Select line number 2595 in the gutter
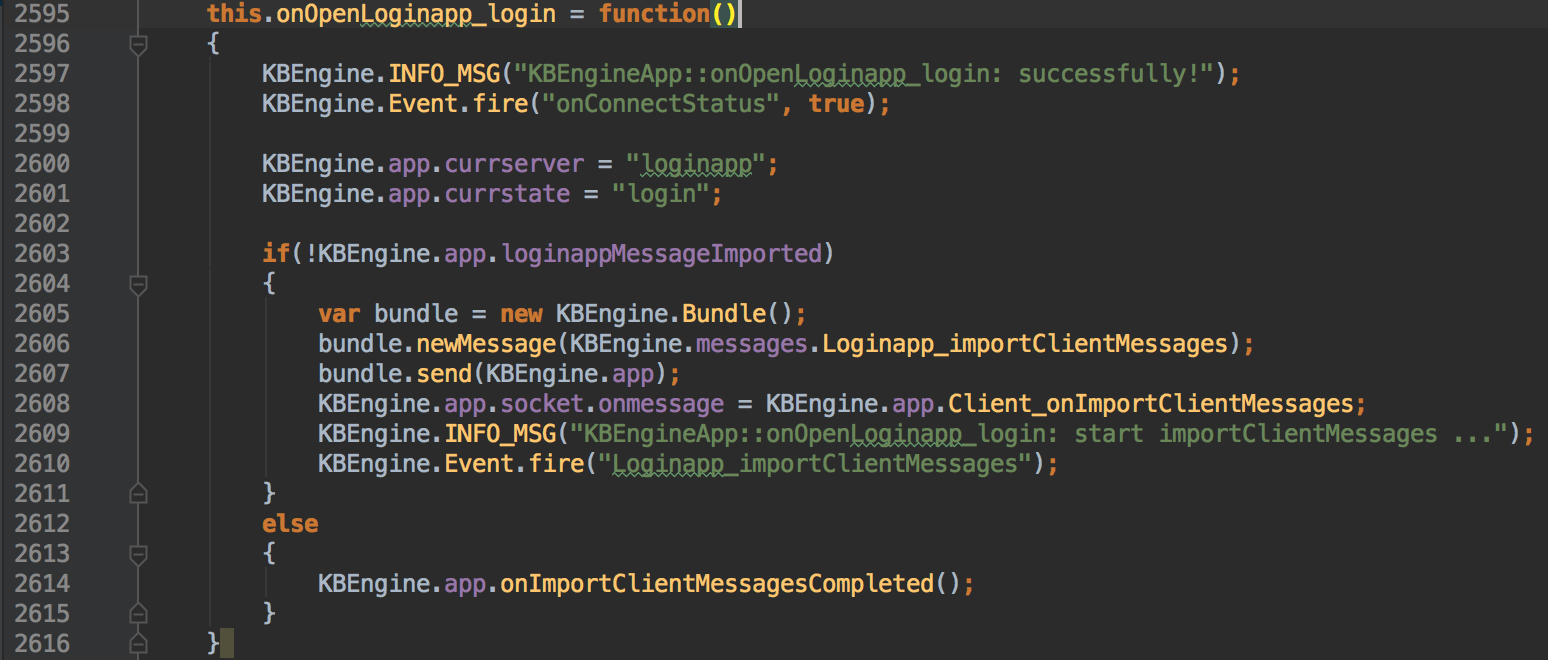Screen dimensions: 1548x660 pyautogui.click(x=41, y=13)
